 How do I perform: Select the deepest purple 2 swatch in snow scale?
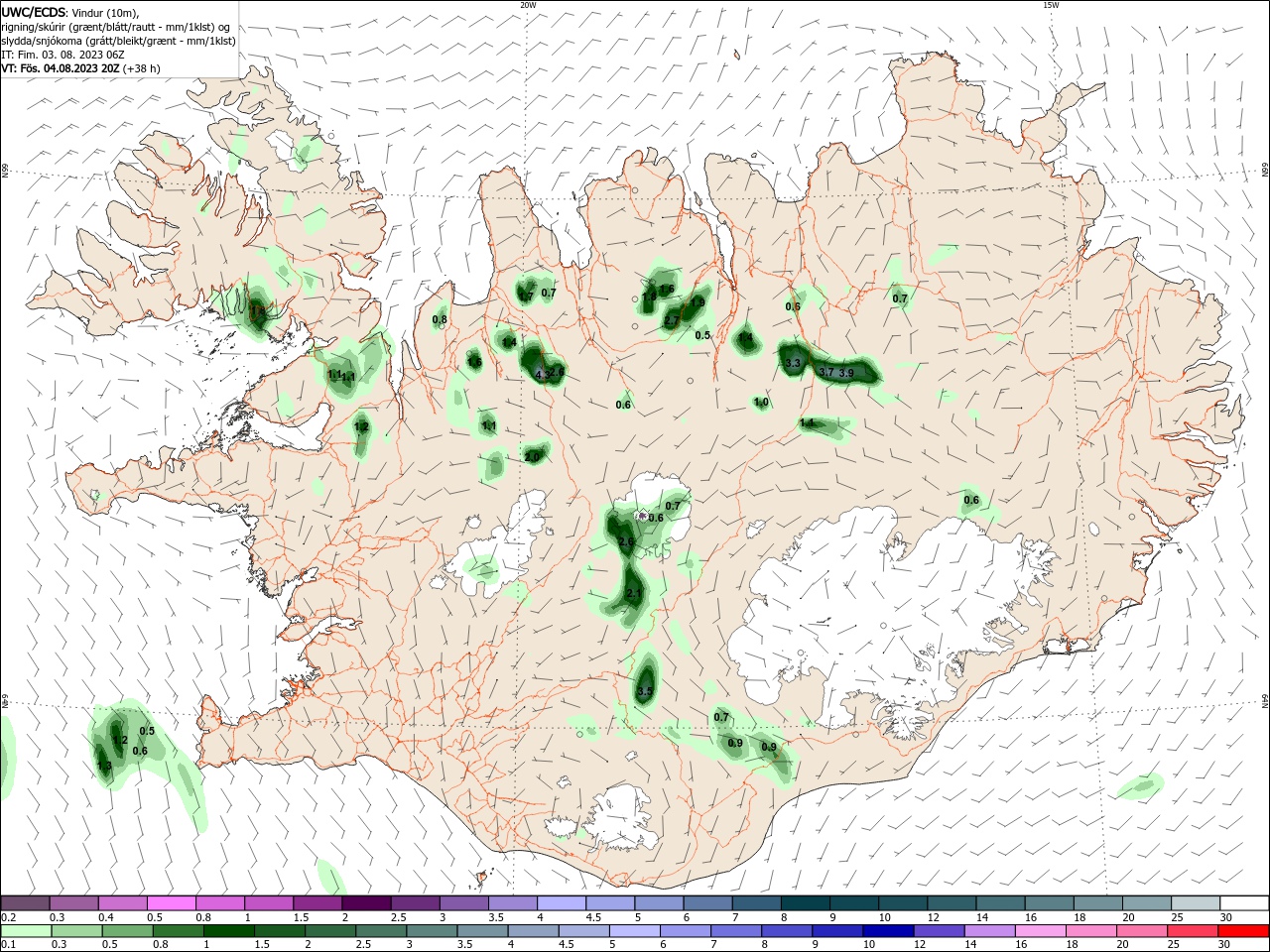click(366, 902)
